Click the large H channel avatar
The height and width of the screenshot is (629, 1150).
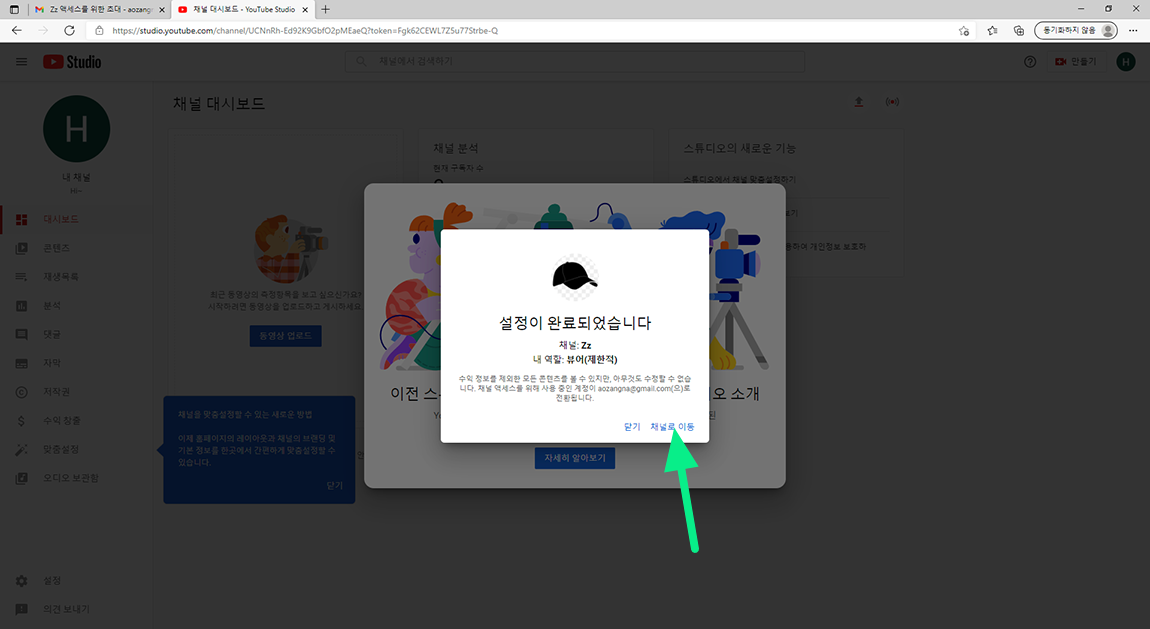(x=76, y=129)
